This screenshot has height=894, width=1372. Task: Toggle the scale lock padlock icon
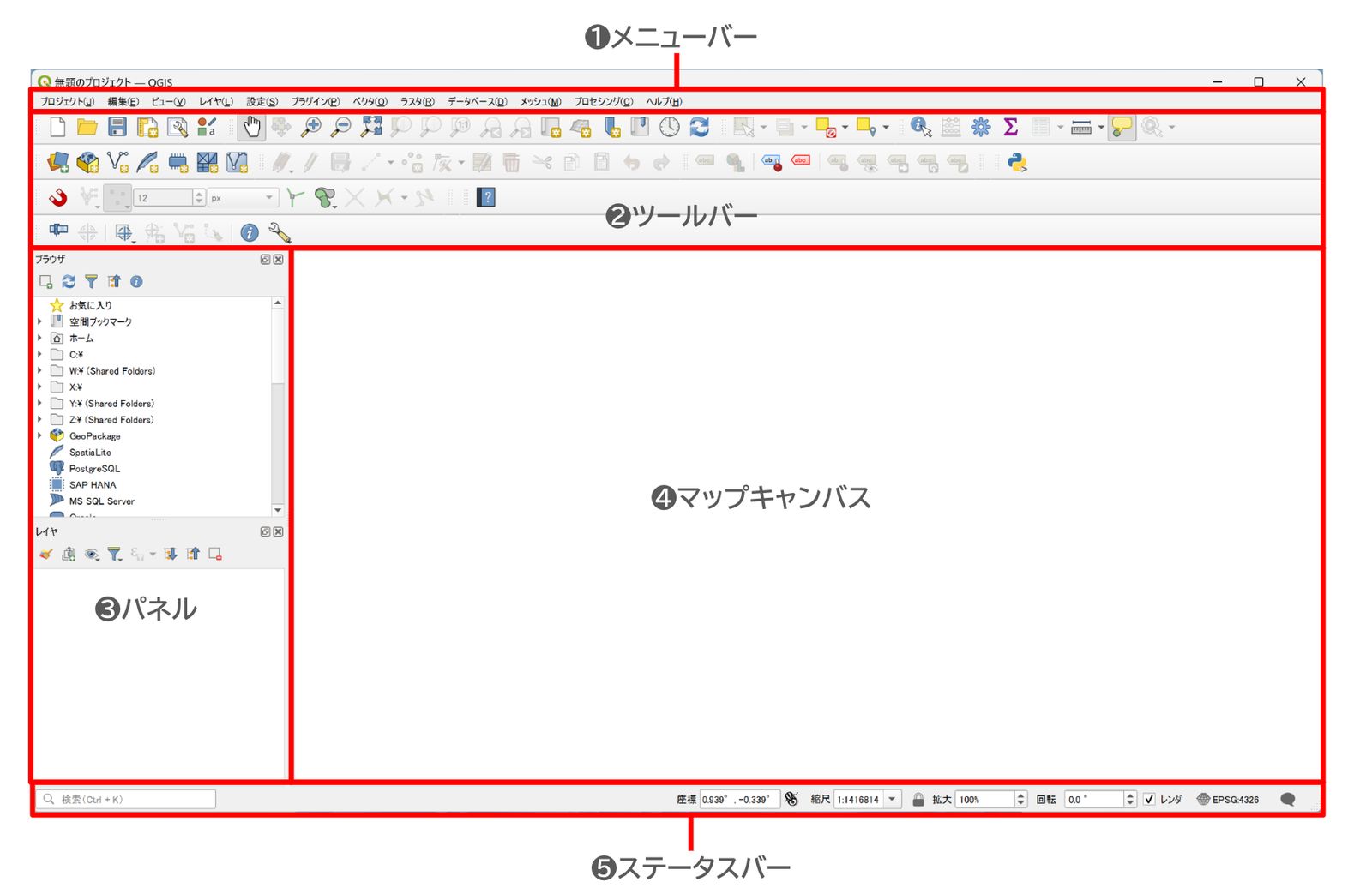point(918,800)
